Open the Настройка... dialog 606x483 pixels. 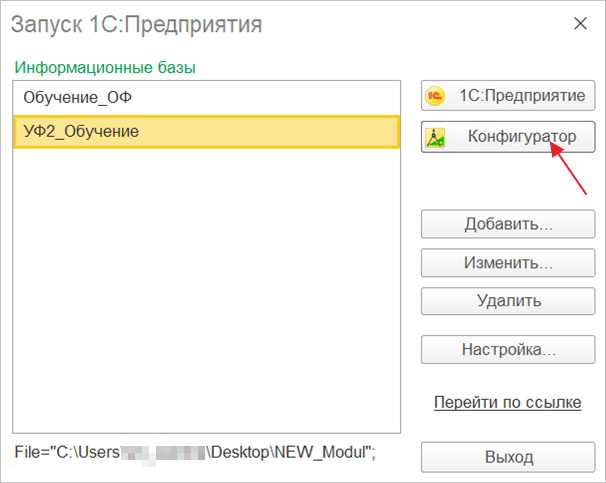(x=508, y=350)
